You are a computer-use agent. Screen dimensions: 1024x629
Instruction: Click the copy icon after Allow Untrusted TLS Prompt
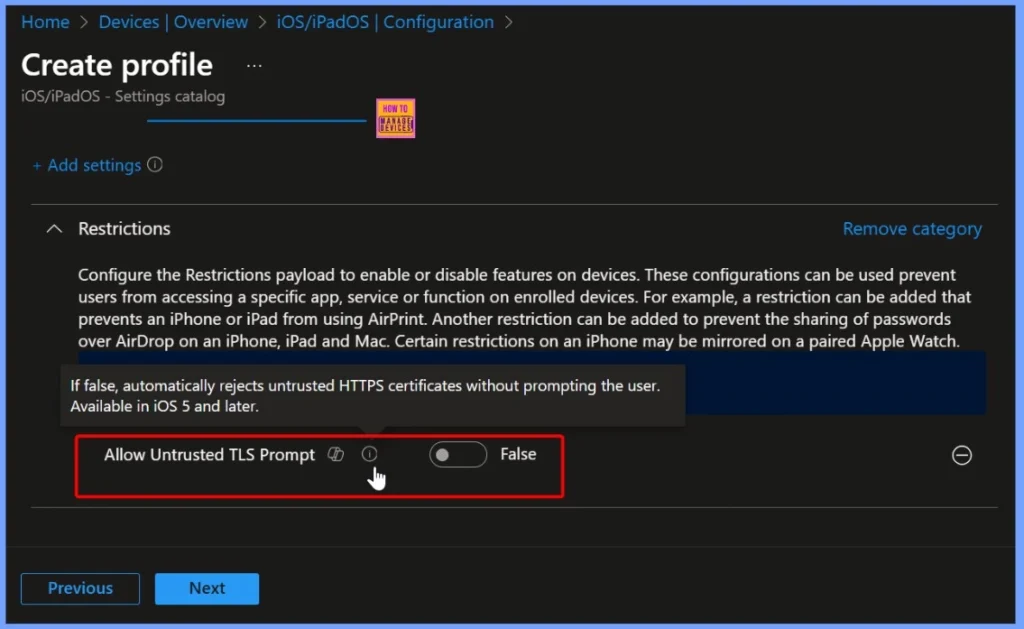[x=335, y=454]
